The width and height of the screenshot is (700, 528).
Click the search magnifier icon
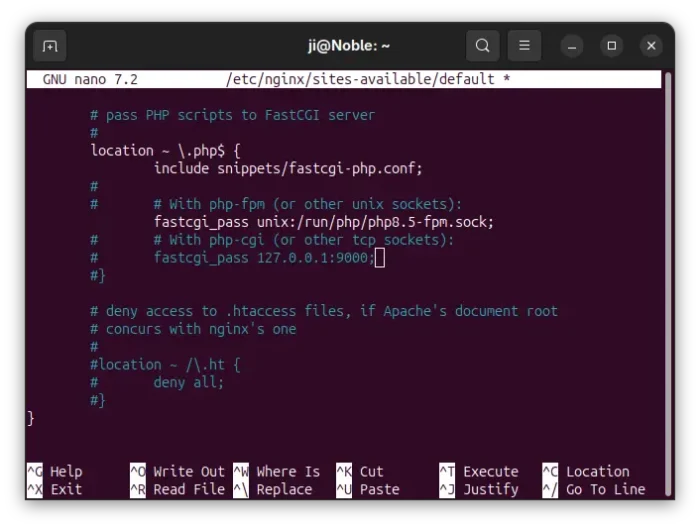click(482, 46)
